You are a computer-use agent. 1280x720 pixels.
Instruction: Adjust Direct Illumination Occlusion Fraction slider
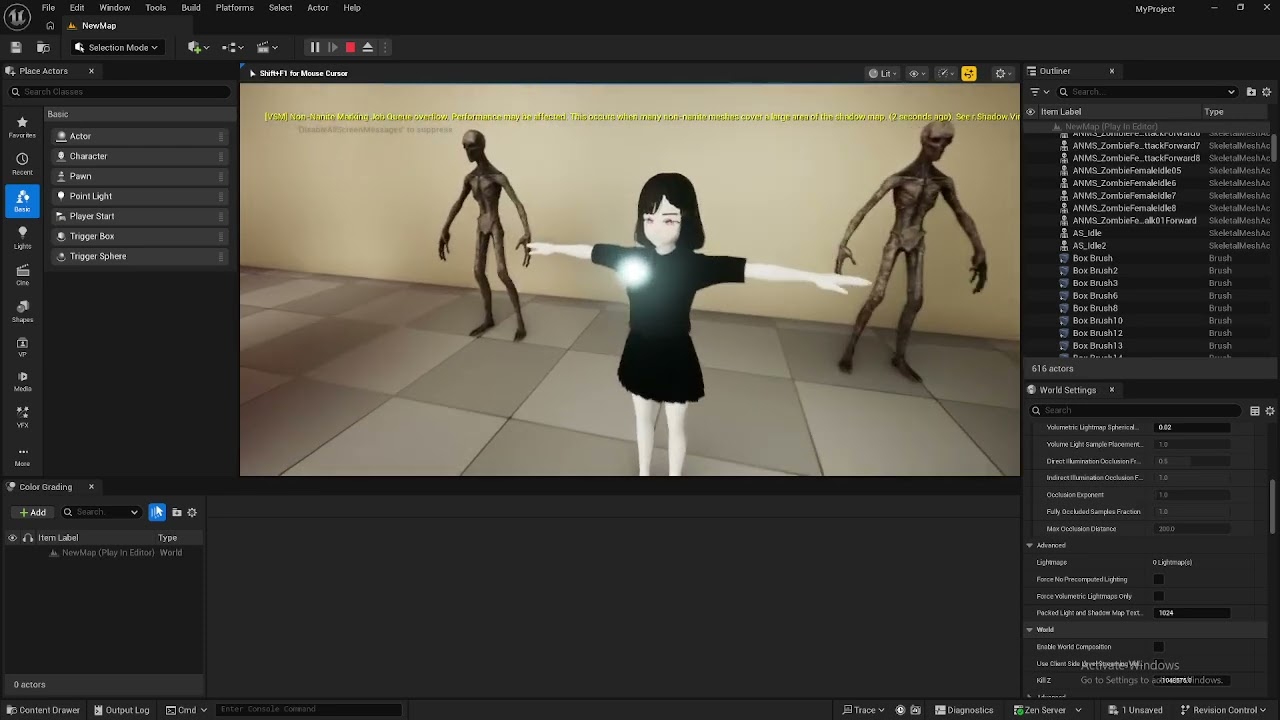tap(1192, 461)
